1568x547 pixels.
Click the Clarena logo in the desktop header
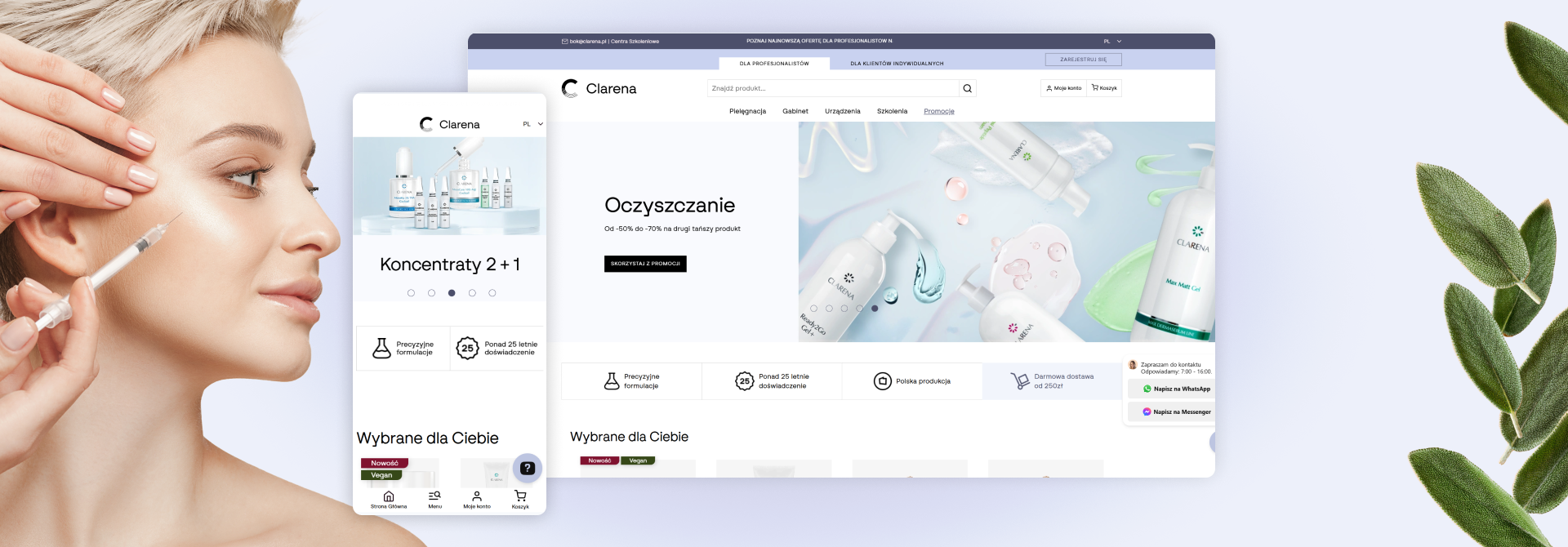599,88
